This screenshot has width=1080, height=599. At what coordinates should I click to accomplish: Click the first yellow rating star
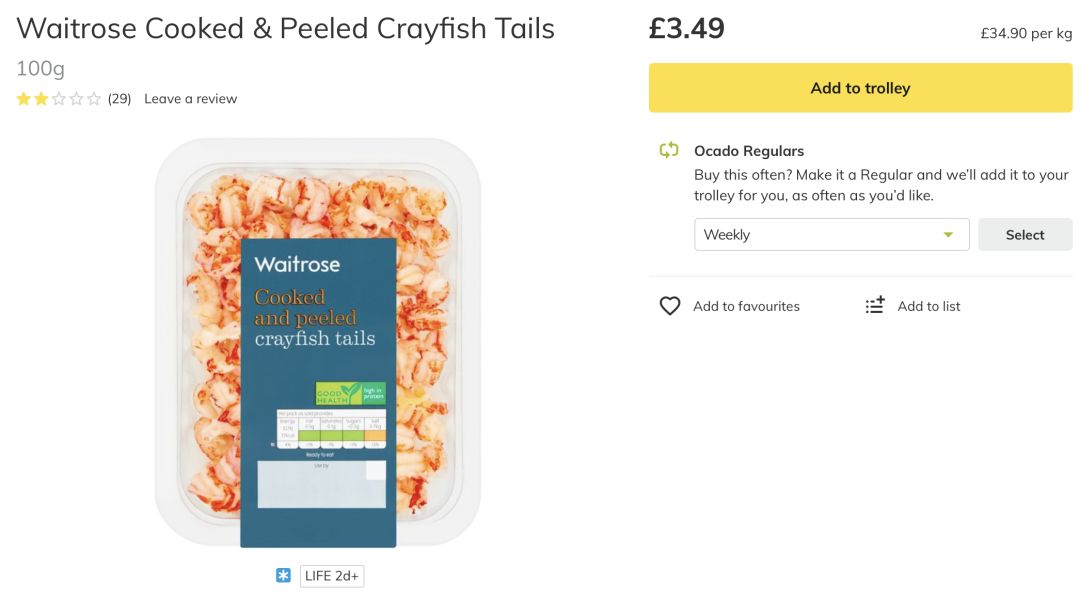pyautogui.click(x=23, y=99)
